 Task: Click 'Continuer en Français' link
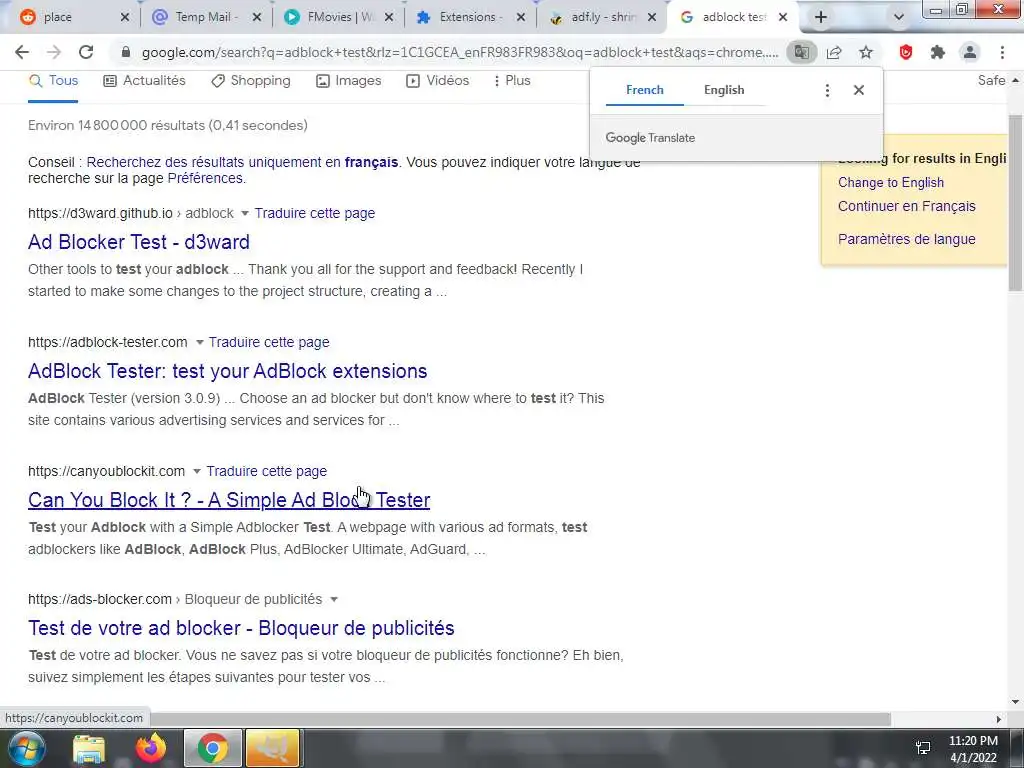coord(906,206)
